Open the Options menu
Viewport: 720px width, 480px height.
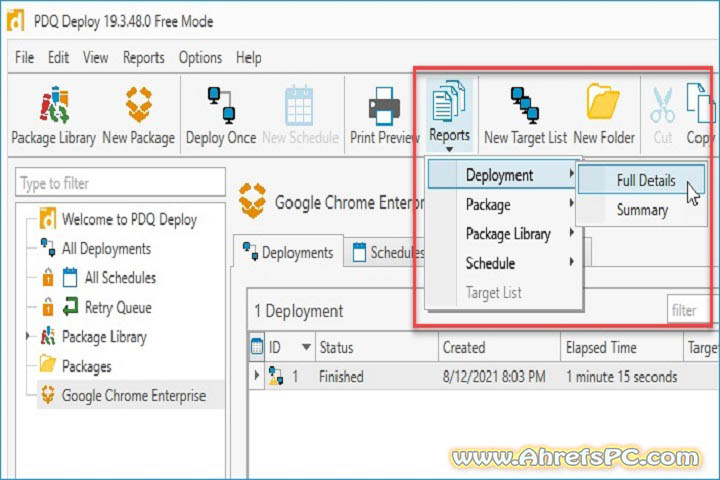click(200, 57)
